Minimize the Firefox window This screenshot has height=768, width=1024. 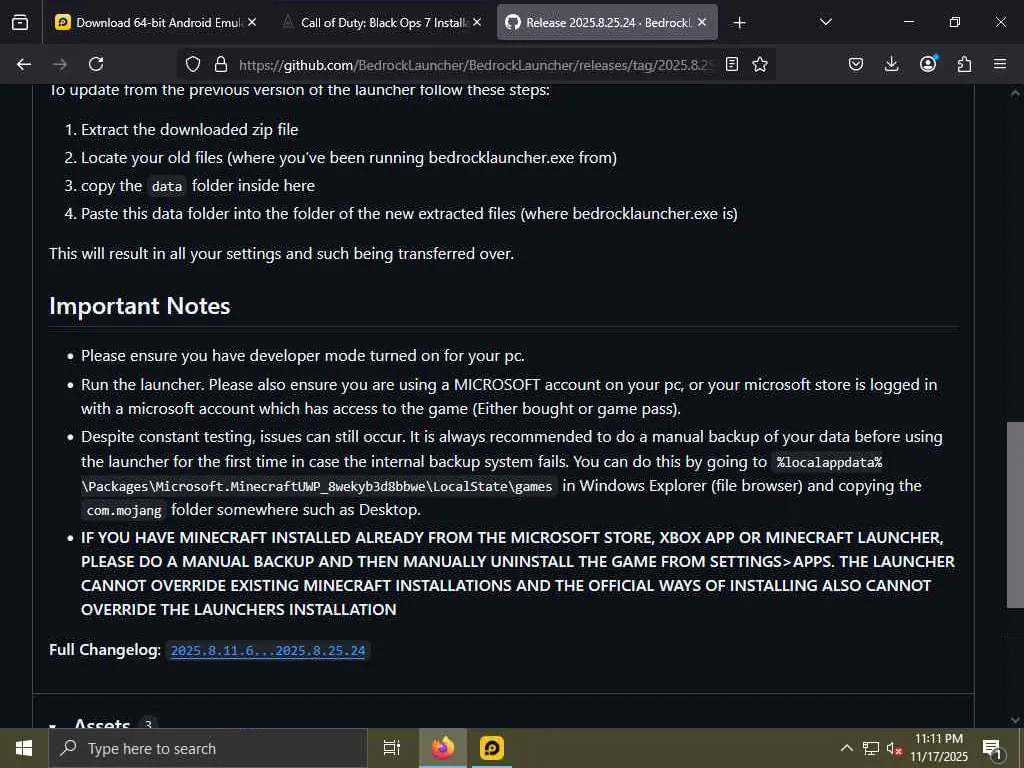(x=908, y=22)
